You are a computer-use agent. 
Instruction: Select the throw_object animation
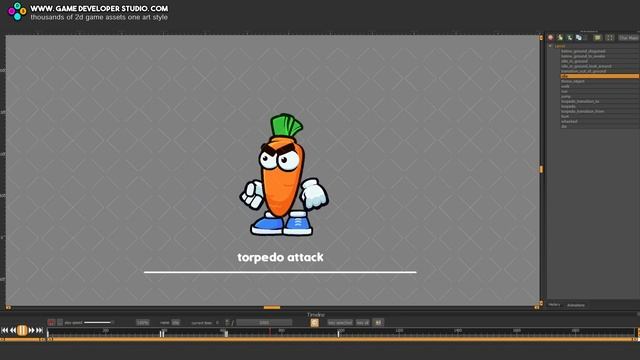click(600, 81)
